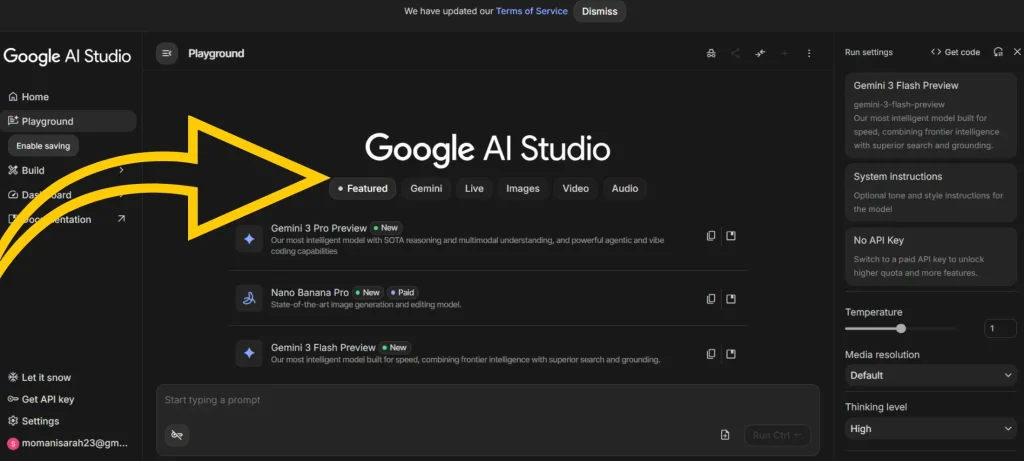Click the No API Key card
The height and width of the screenshot is (461, 1024).
click(x=931, y=256)
